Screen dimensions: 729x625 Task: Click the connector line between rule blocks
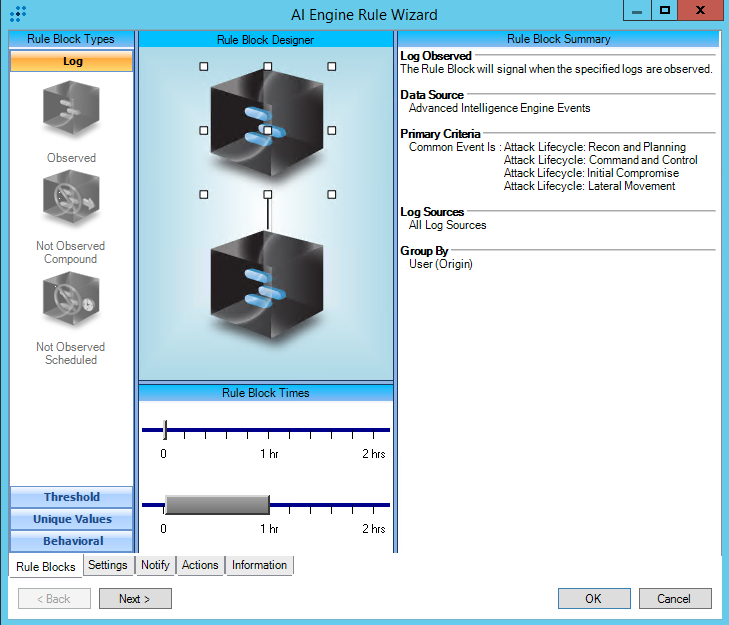point(267,212)
